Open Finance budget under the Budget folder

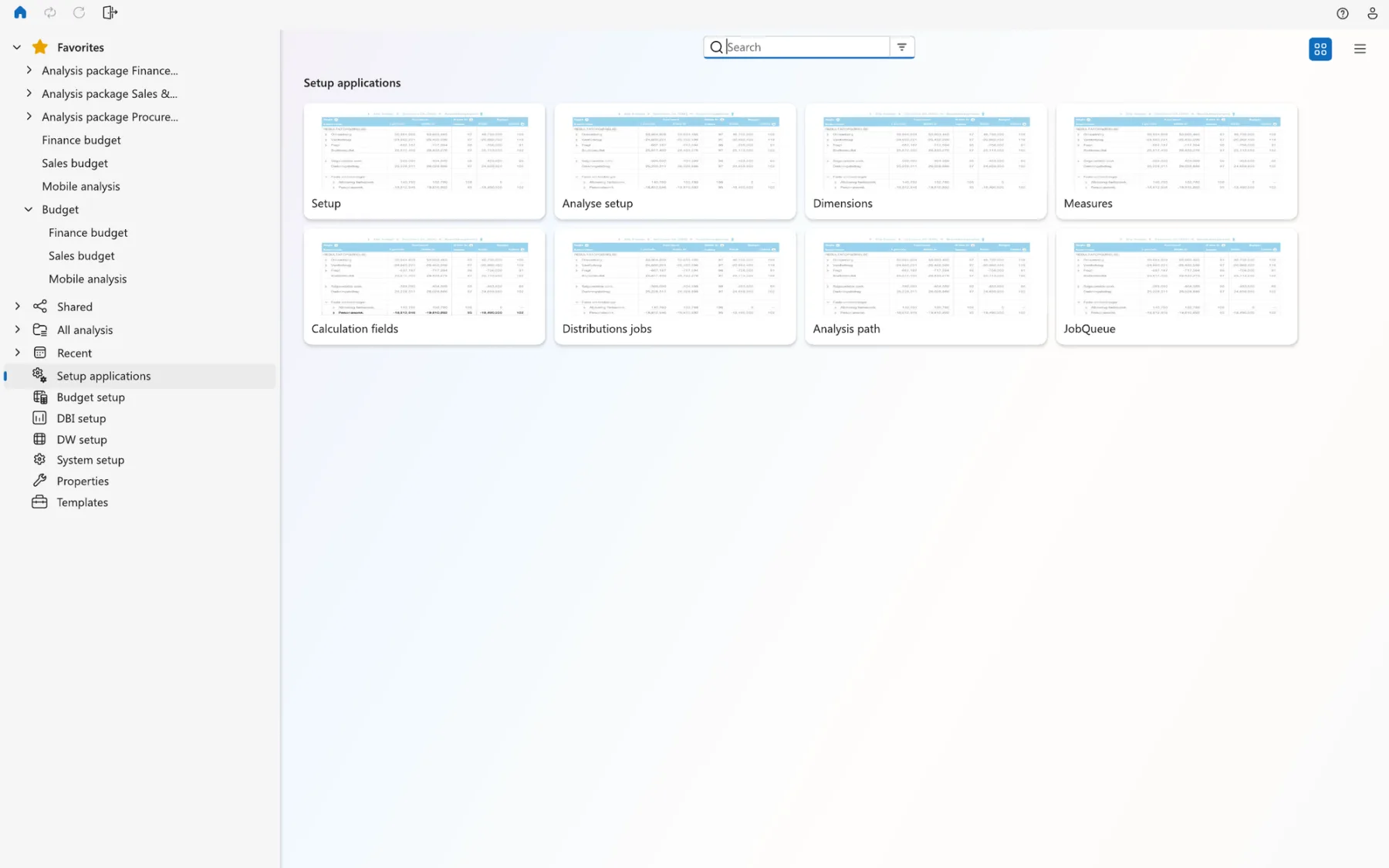tap(88, 232)
